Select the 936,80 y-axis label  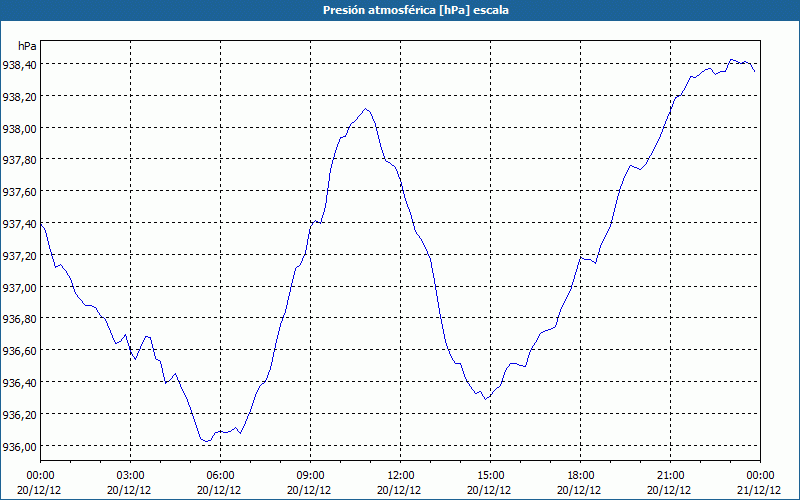pyautogui.click(x=19, y=319)
